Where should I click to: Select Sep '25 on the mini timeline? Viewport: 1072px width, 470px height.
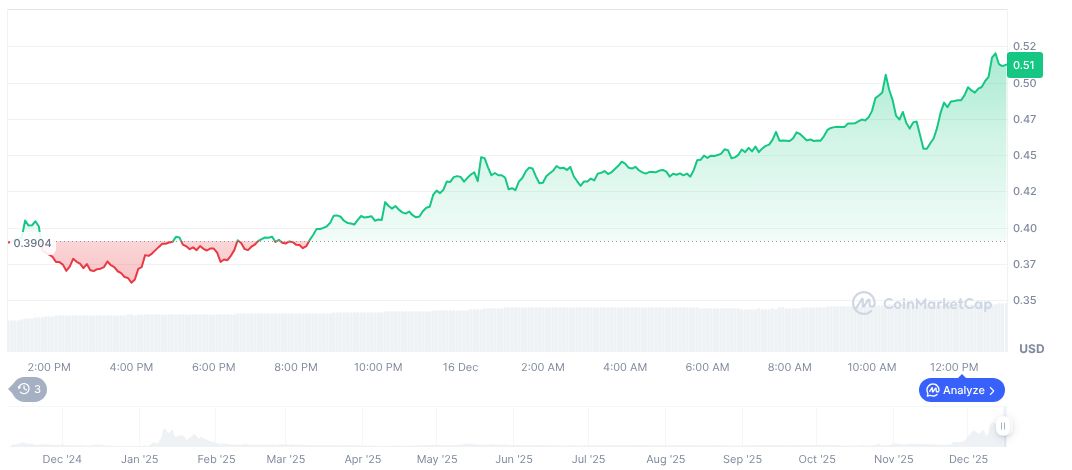741,459
